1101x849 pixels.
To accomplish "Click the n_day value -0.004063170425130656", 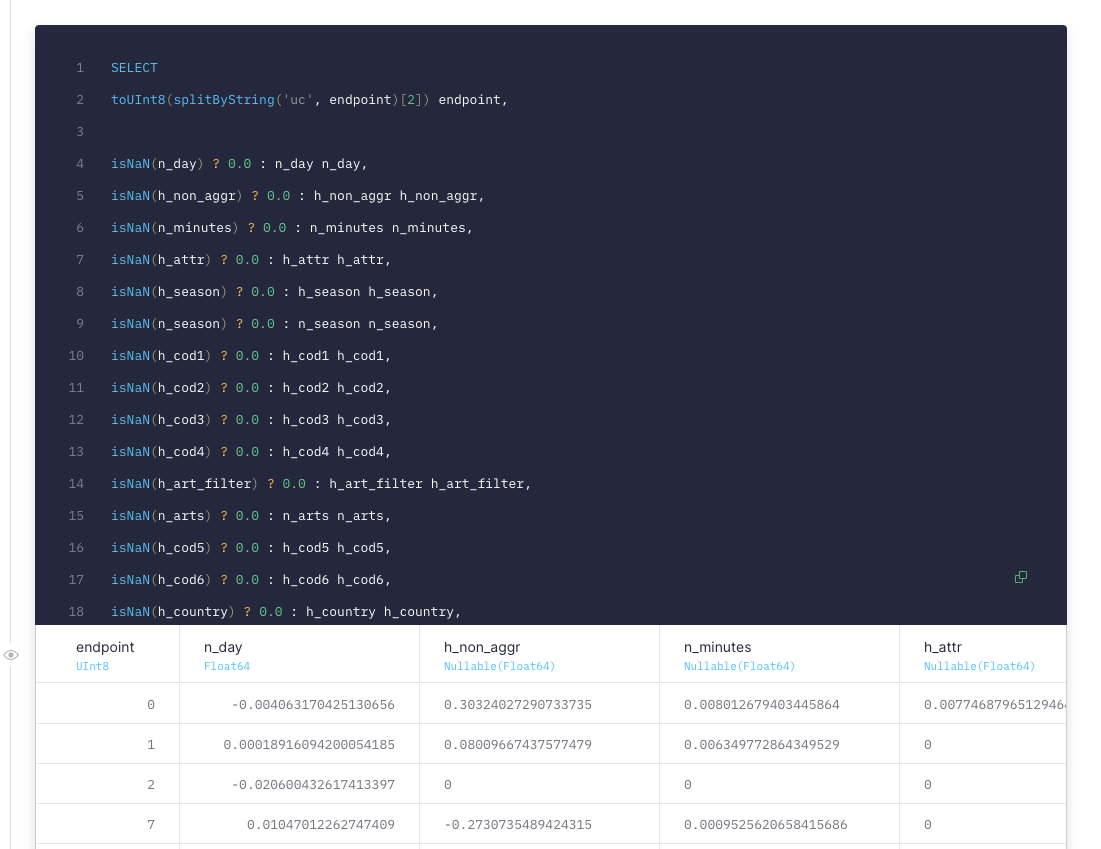I will tap(313, 705).
